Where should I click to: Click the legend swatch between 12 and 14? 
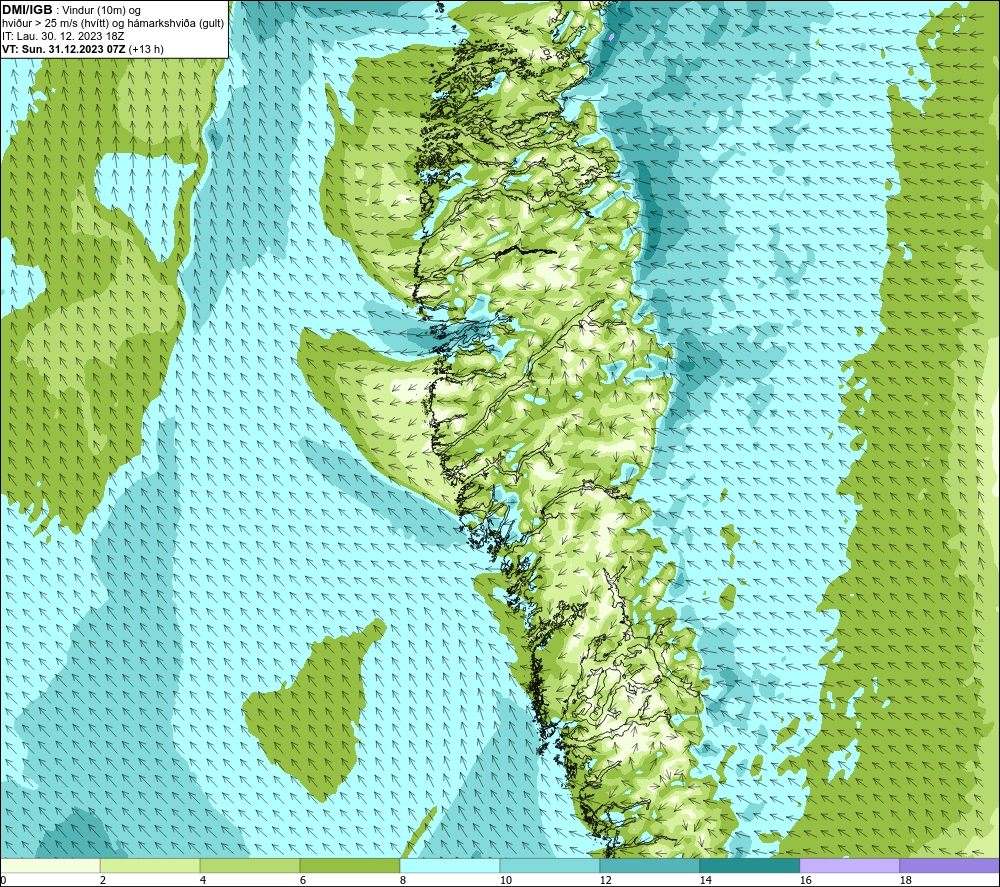point(649,865)
